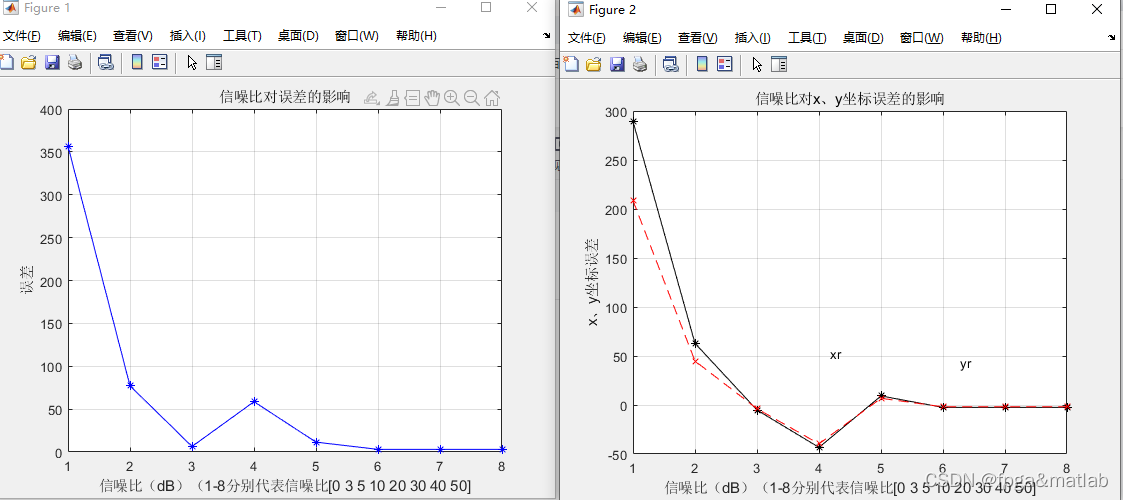Open a file in Figure 1 toolbar
Viewport: 1123px width, 500px height.
(x=29, y=63)
